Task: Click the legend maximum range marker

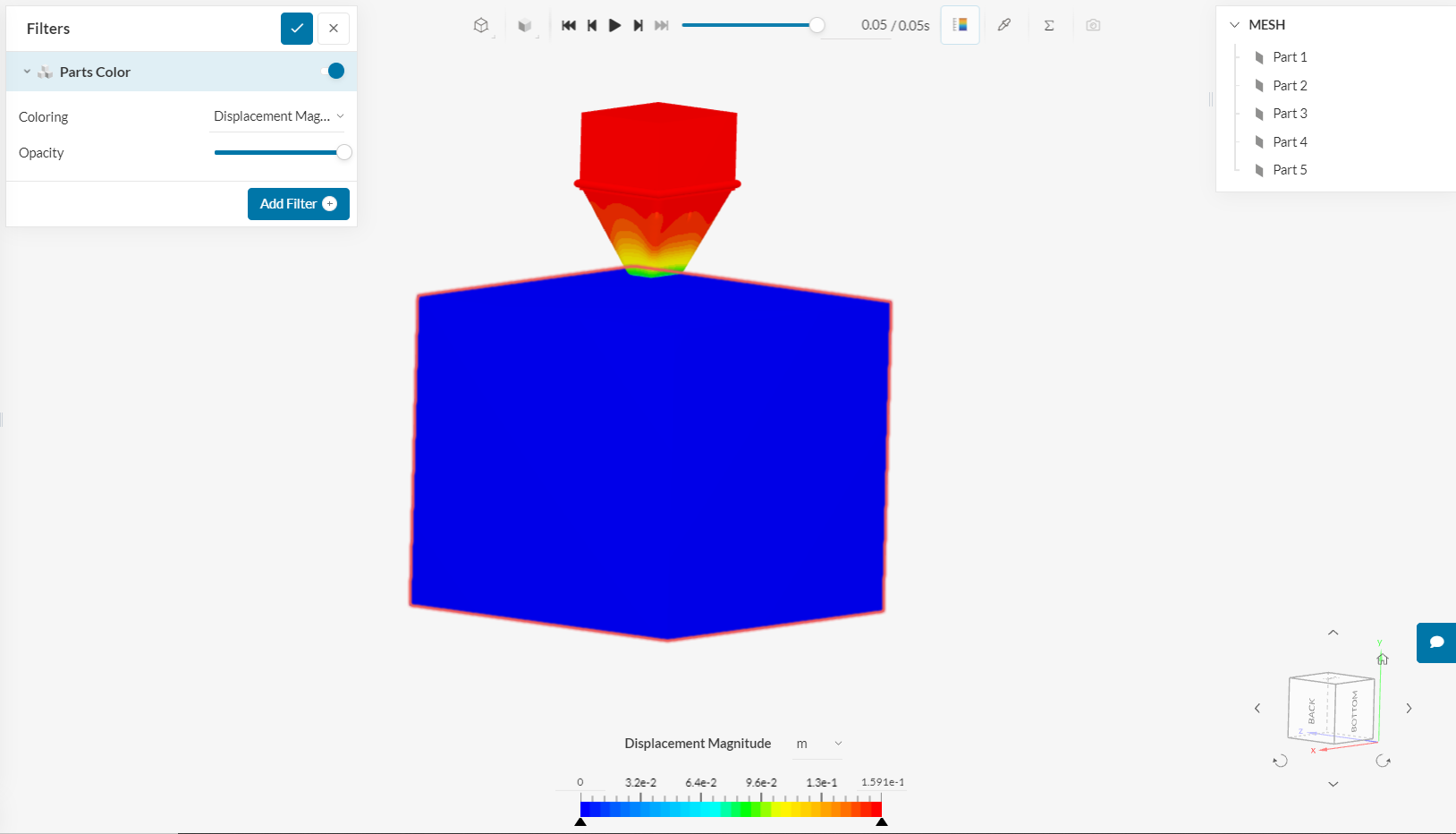Action: tap(882, 821)
